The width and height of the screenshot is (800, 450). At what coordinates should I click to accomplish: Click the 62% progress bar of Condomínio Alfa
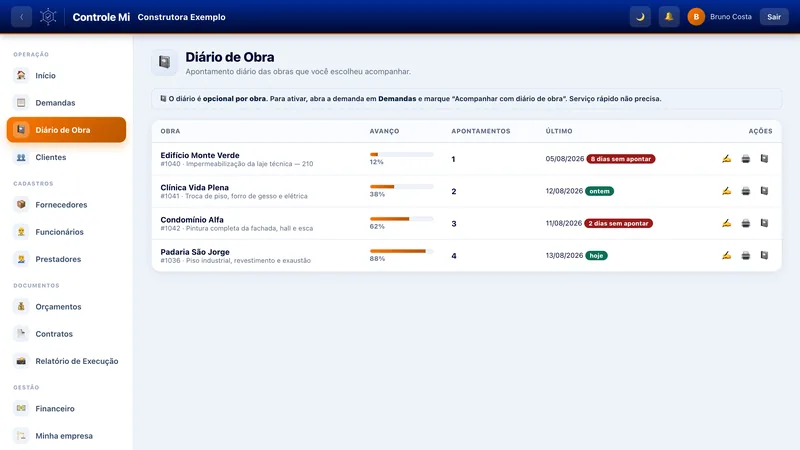click(402, 218)
